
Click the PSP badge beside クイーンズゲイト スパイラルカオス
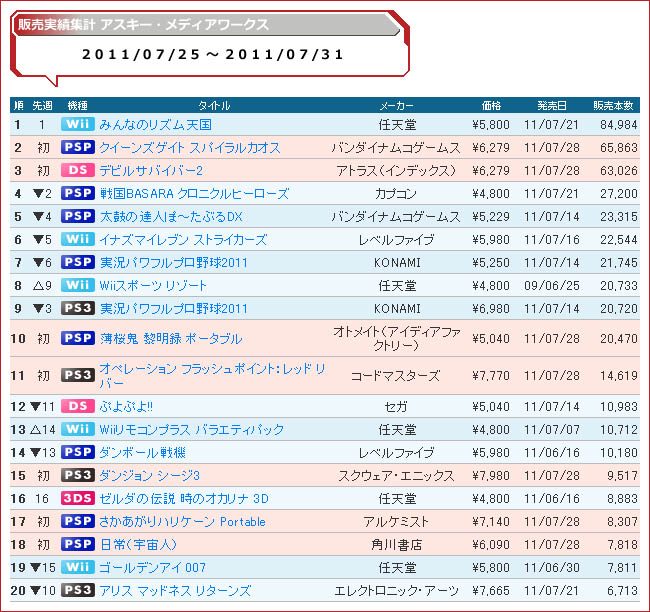pyautogui.click(x=78, y=147)
